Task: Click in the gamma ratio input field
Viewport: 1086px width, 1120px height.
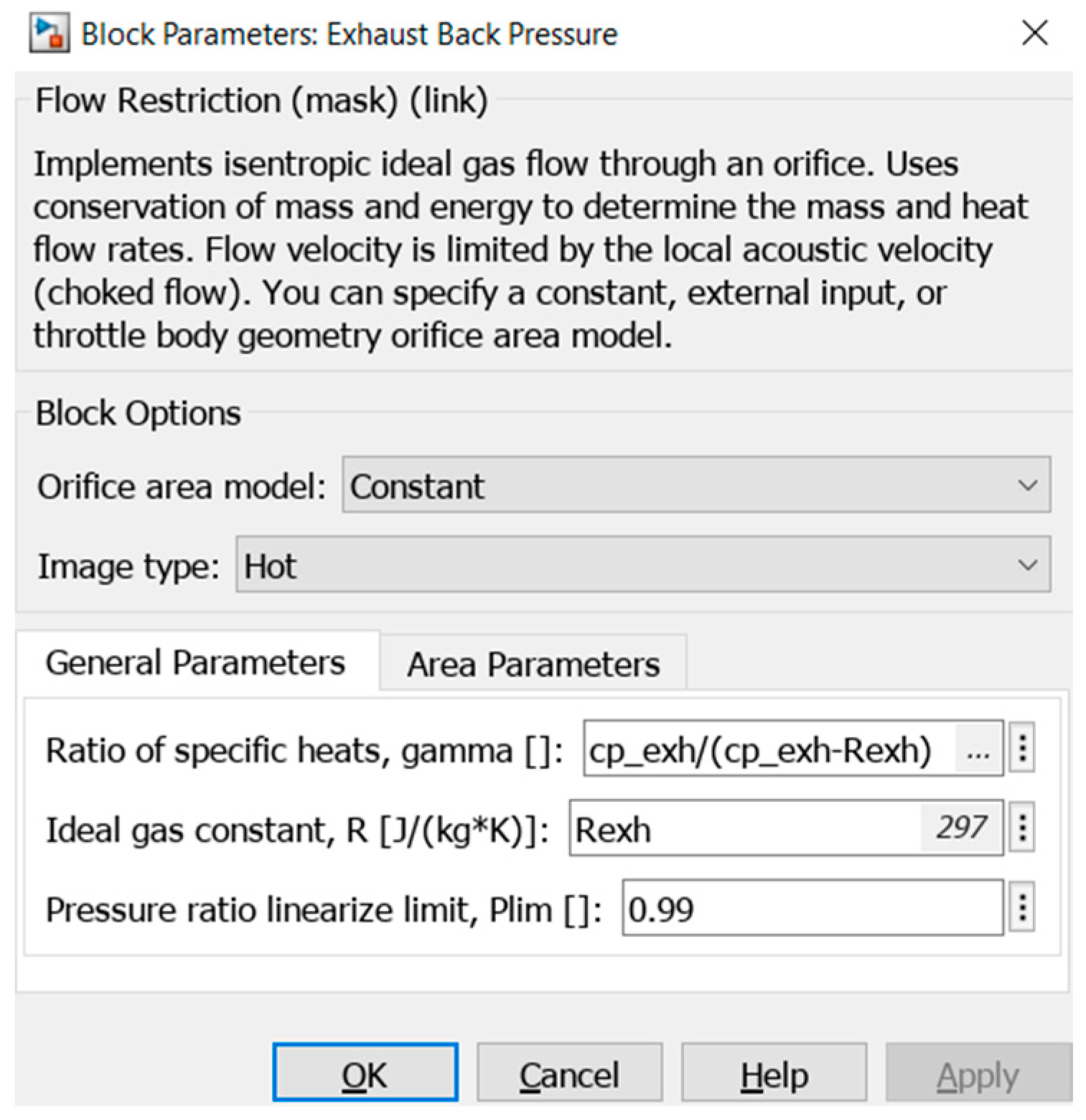Action: pos(761,750)
